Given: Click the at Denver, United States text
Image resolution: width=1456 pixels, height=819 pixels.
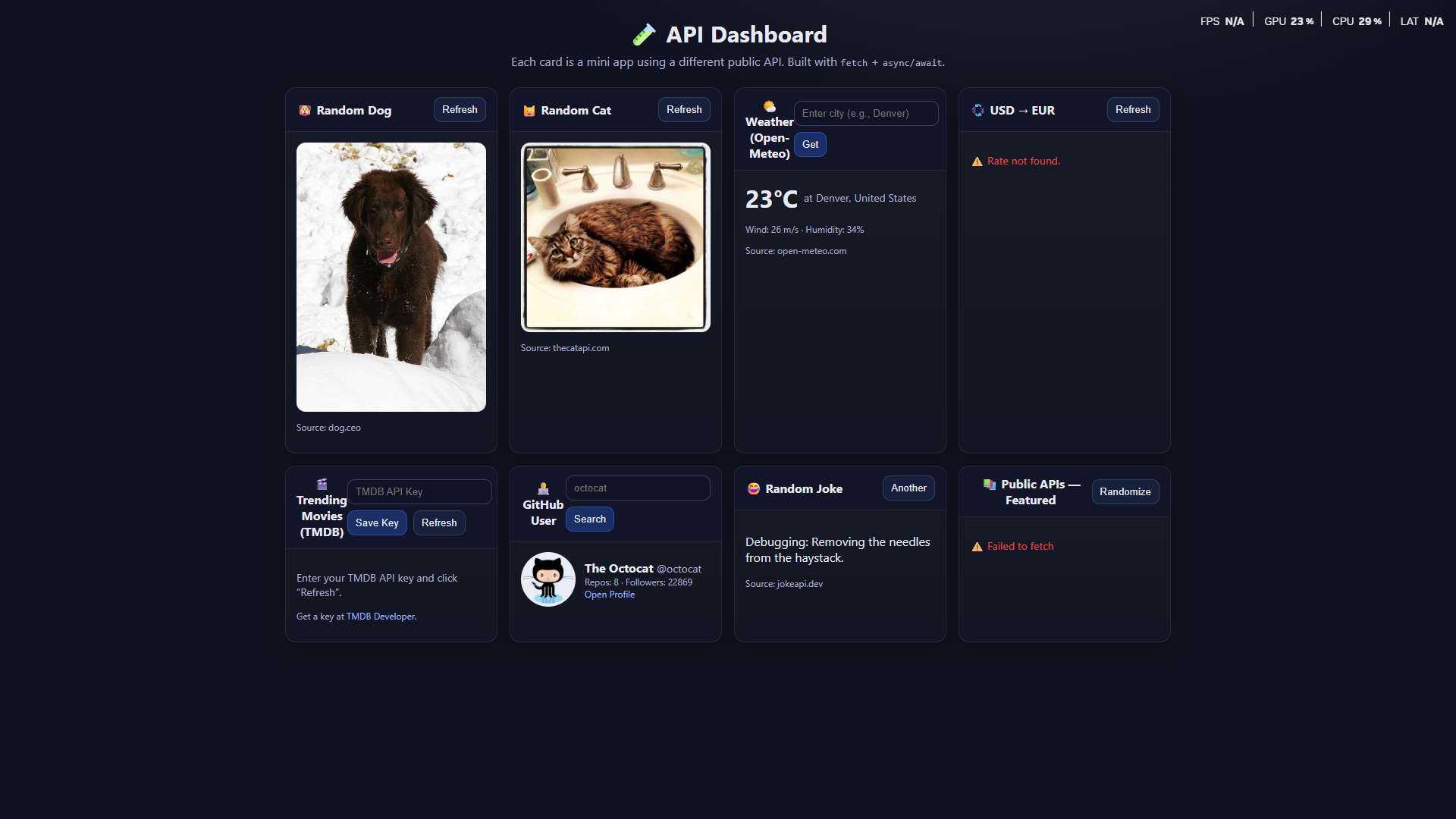Looking at the screenshot, I should (x=860, y=199).
